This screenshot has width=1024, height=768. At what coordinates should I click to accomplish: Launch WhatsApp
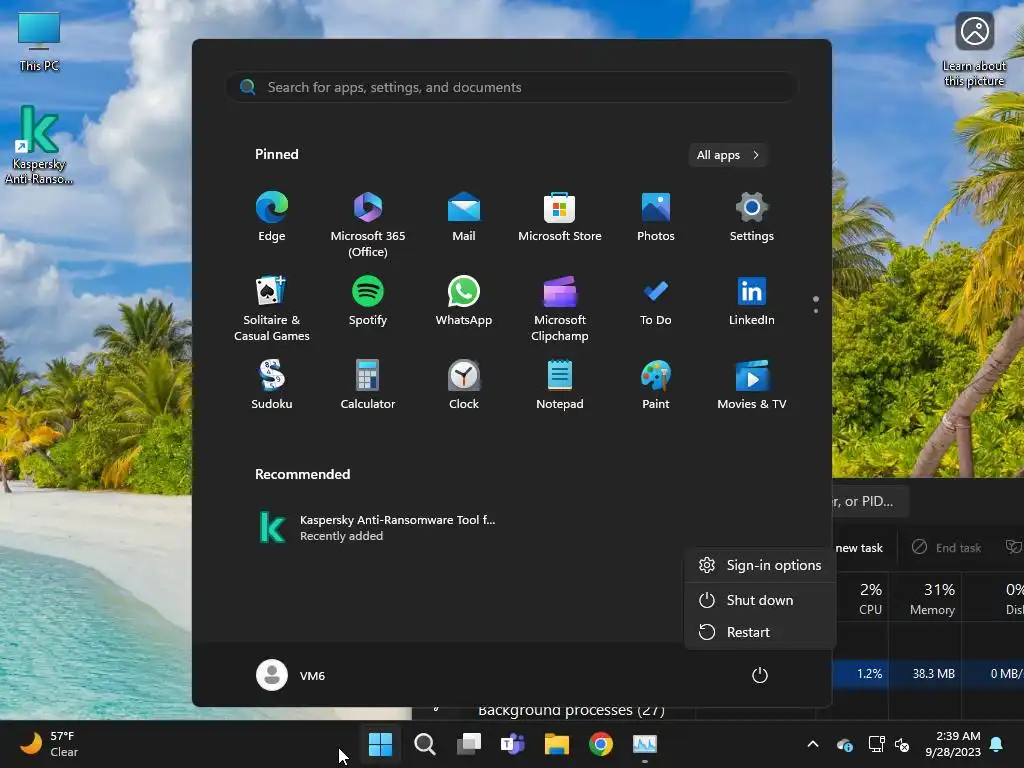click(x=464, y=301)
